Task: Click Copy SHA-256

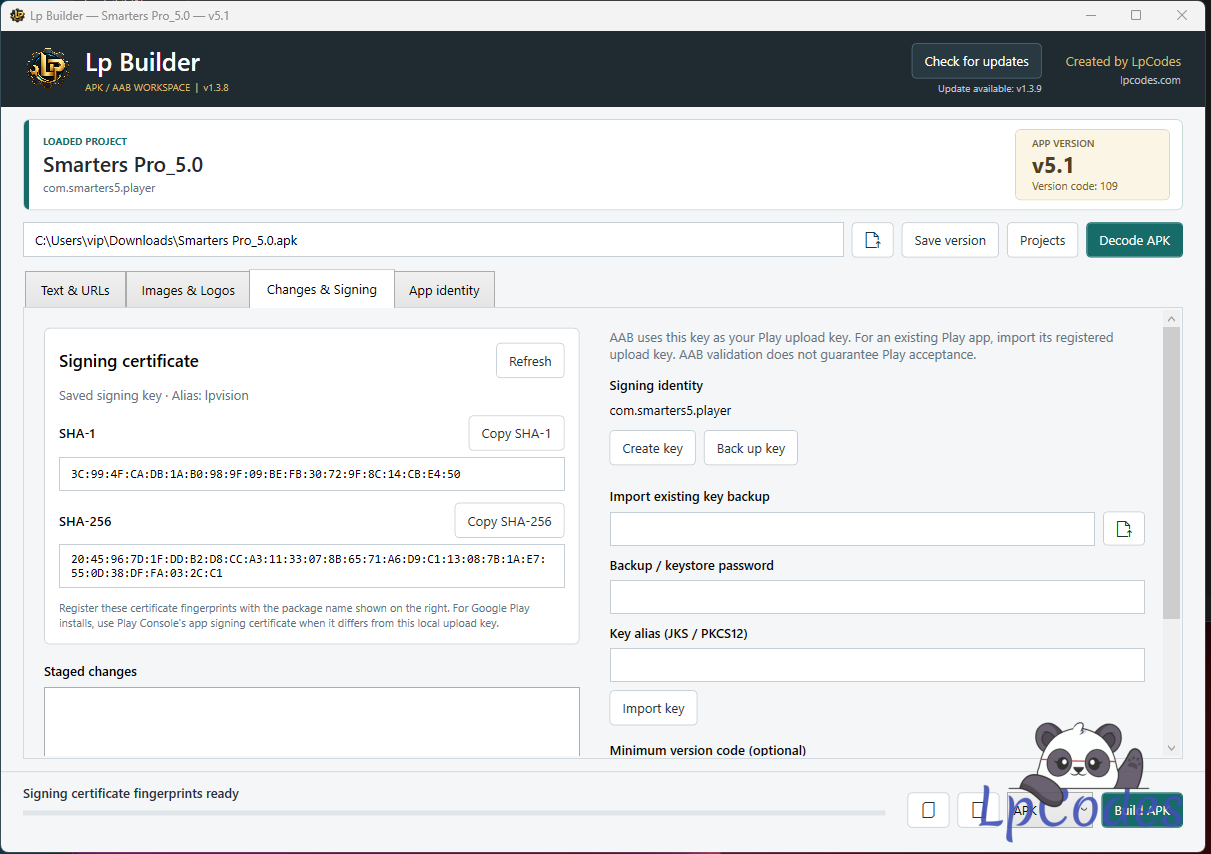Action: click(x=509, y=521)
